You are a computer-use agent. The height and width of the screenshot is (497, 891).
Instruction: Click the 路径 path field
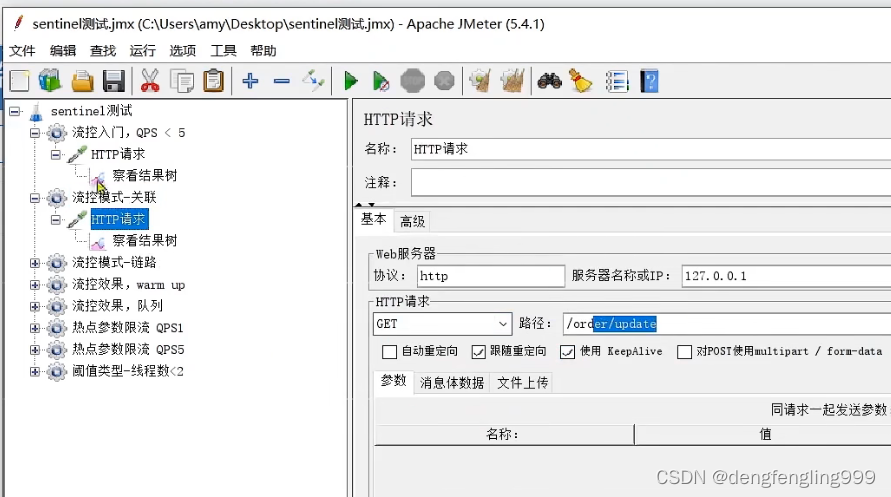click(727, 324)
